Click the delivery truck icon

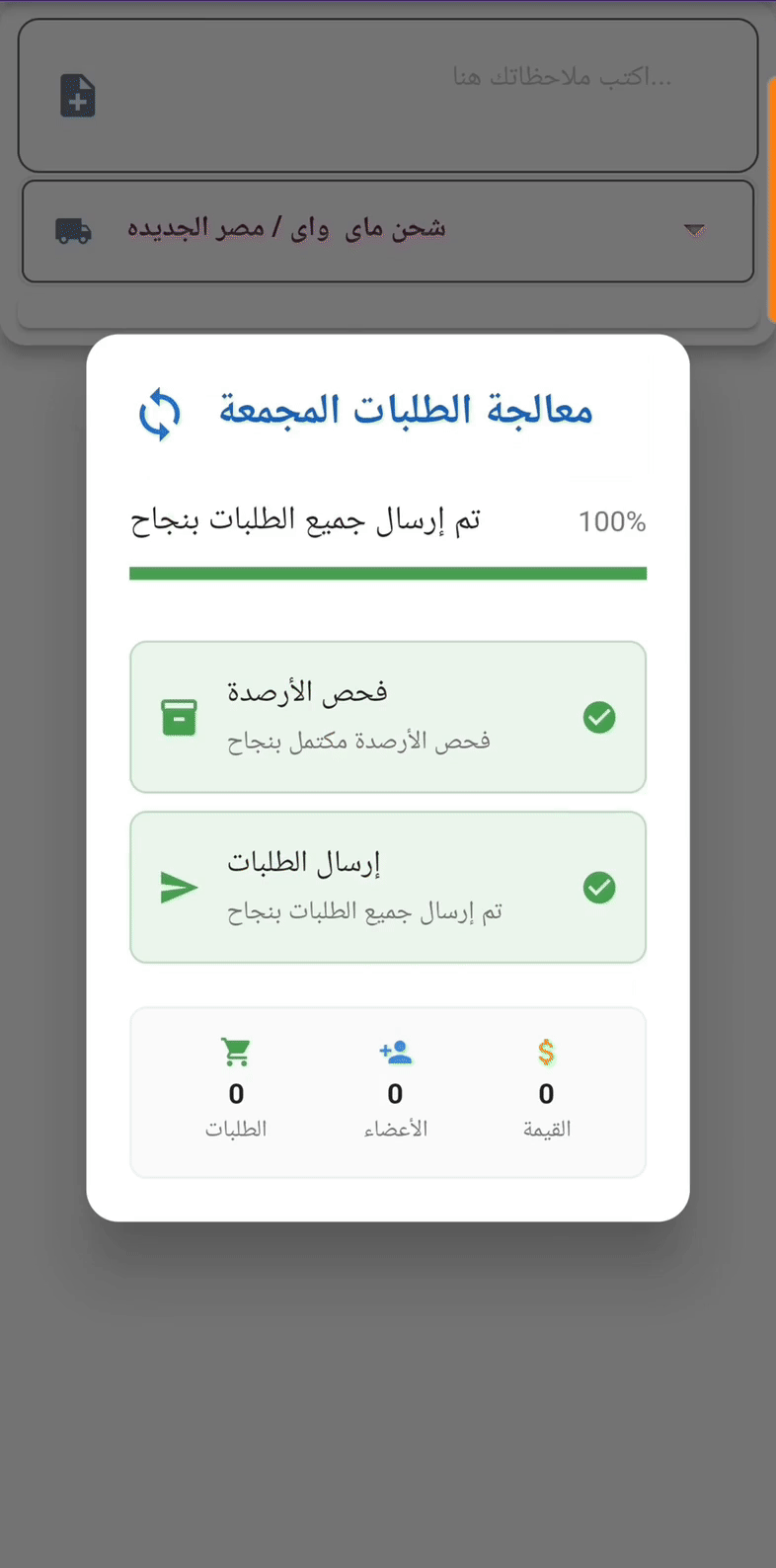click(74, 231)
